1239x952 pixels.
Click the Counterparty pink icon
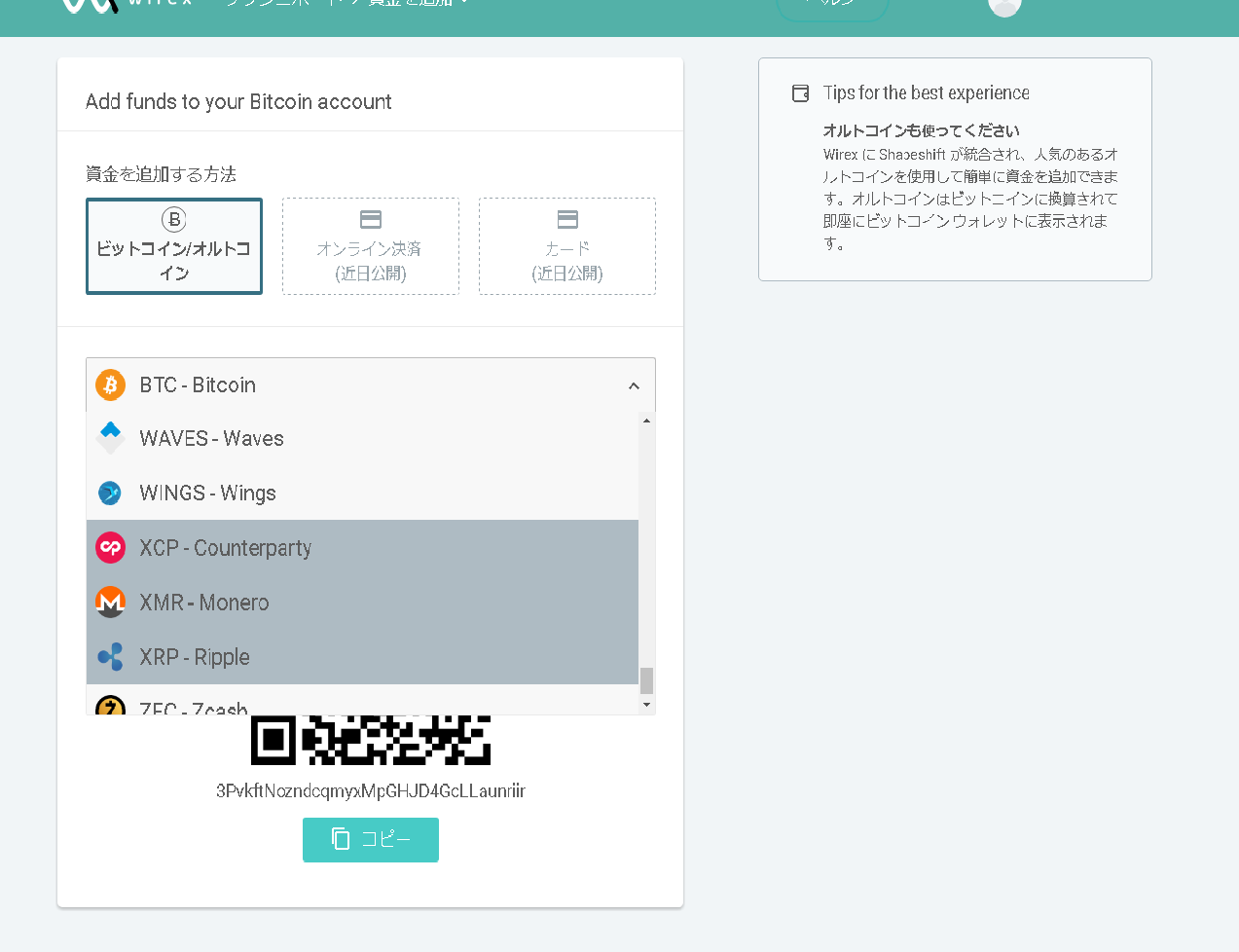111,548
